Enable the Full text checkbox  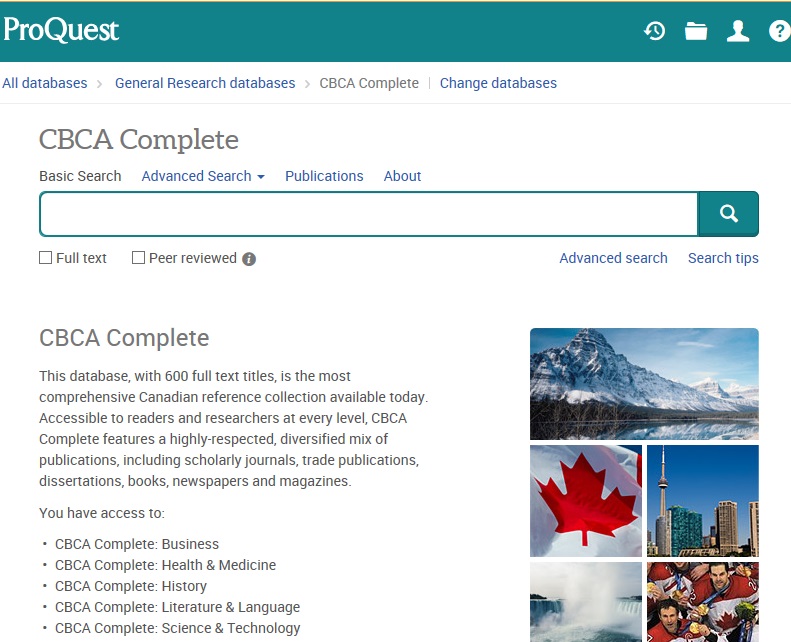[45, 258]
